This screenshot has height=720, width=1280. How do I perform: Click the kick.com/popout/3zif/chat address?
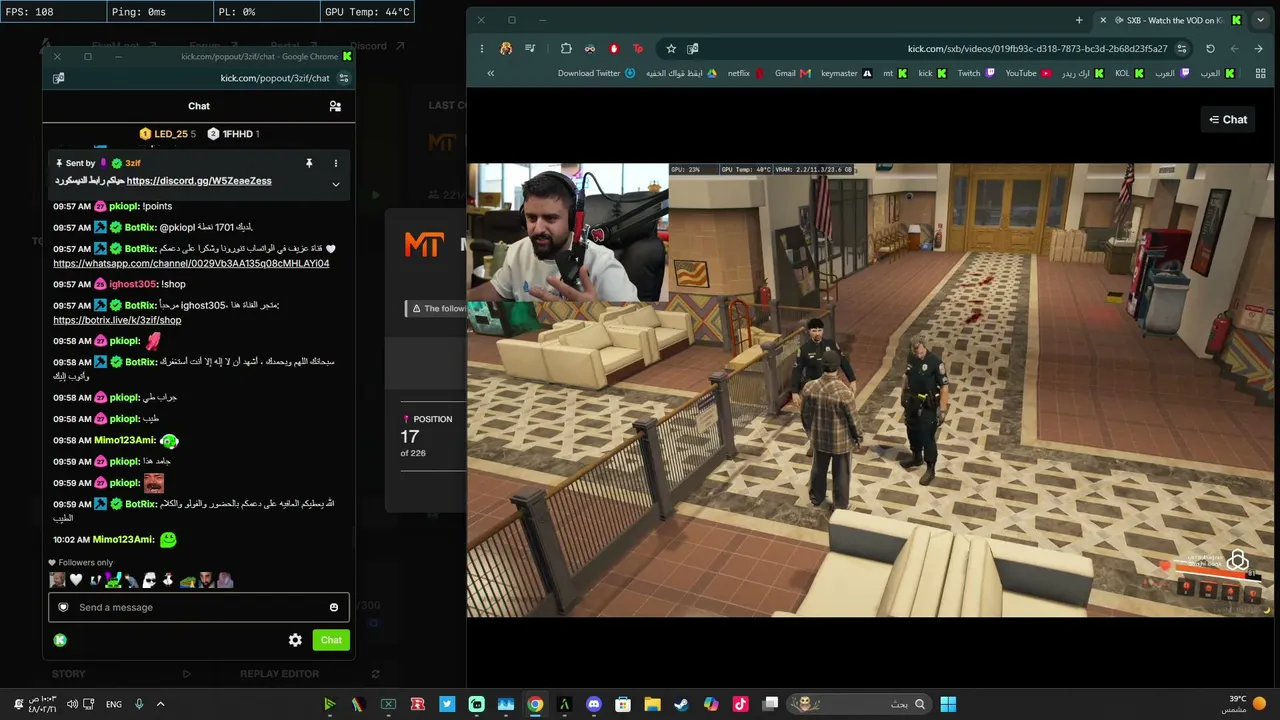click(x=275, y=78)
